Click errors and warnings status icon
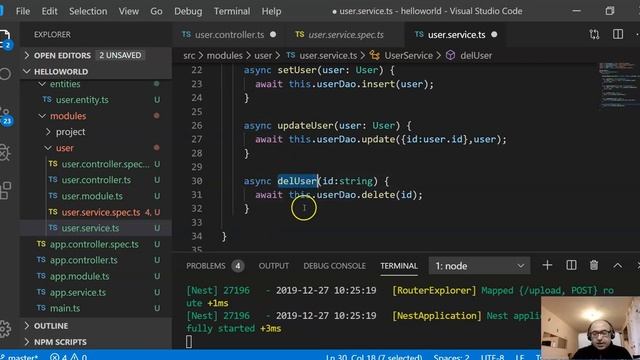640x360 pixels. coord(68,357)
